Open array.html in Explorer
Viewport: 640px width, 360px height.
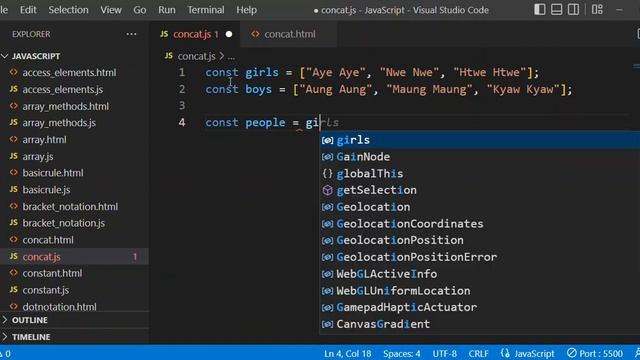click(x=44, y=140)
